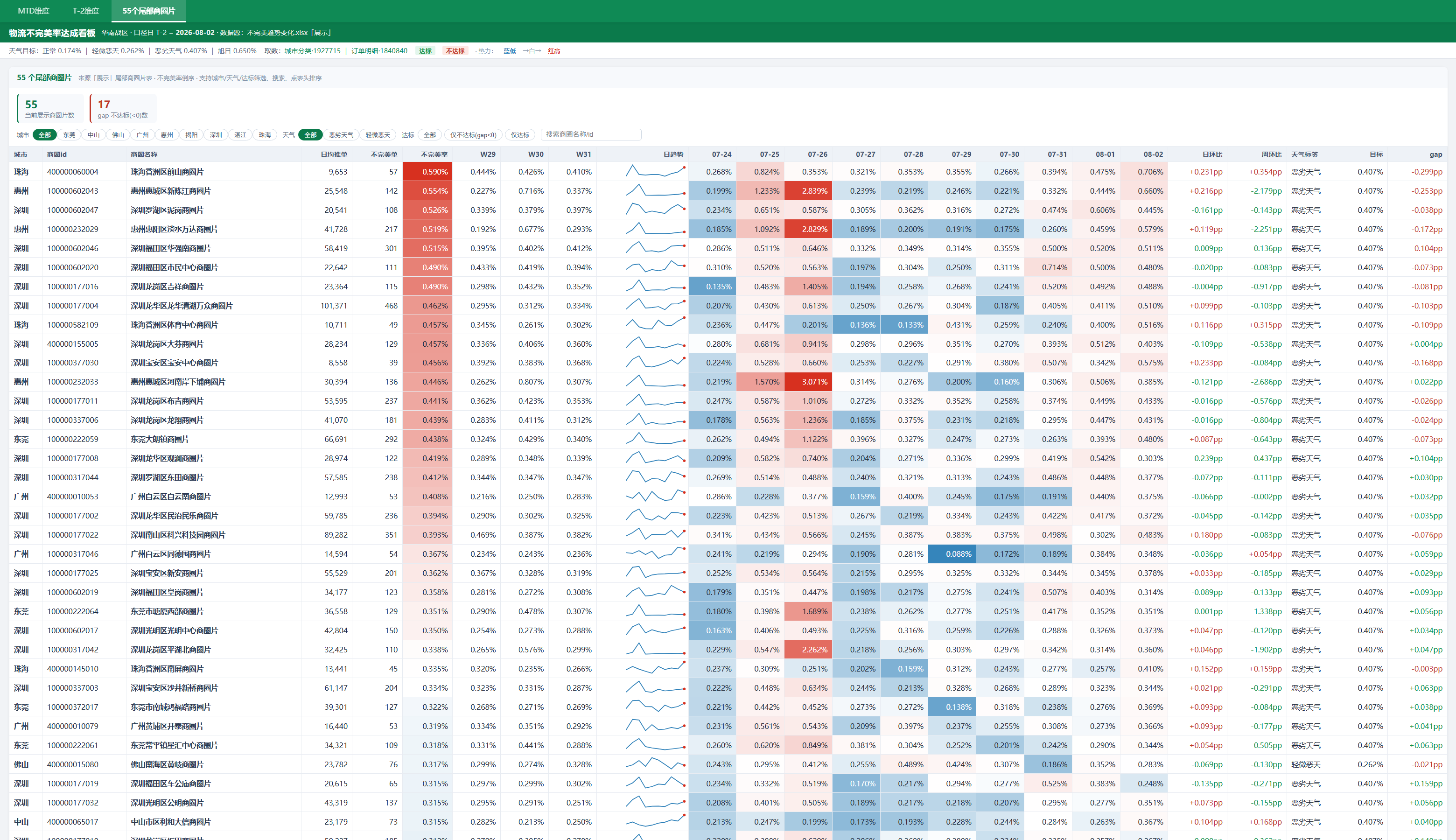
Task: Click the 55 当前展示商圈片数 summary card
Action: pyautogui.click(x=49, y=108)
